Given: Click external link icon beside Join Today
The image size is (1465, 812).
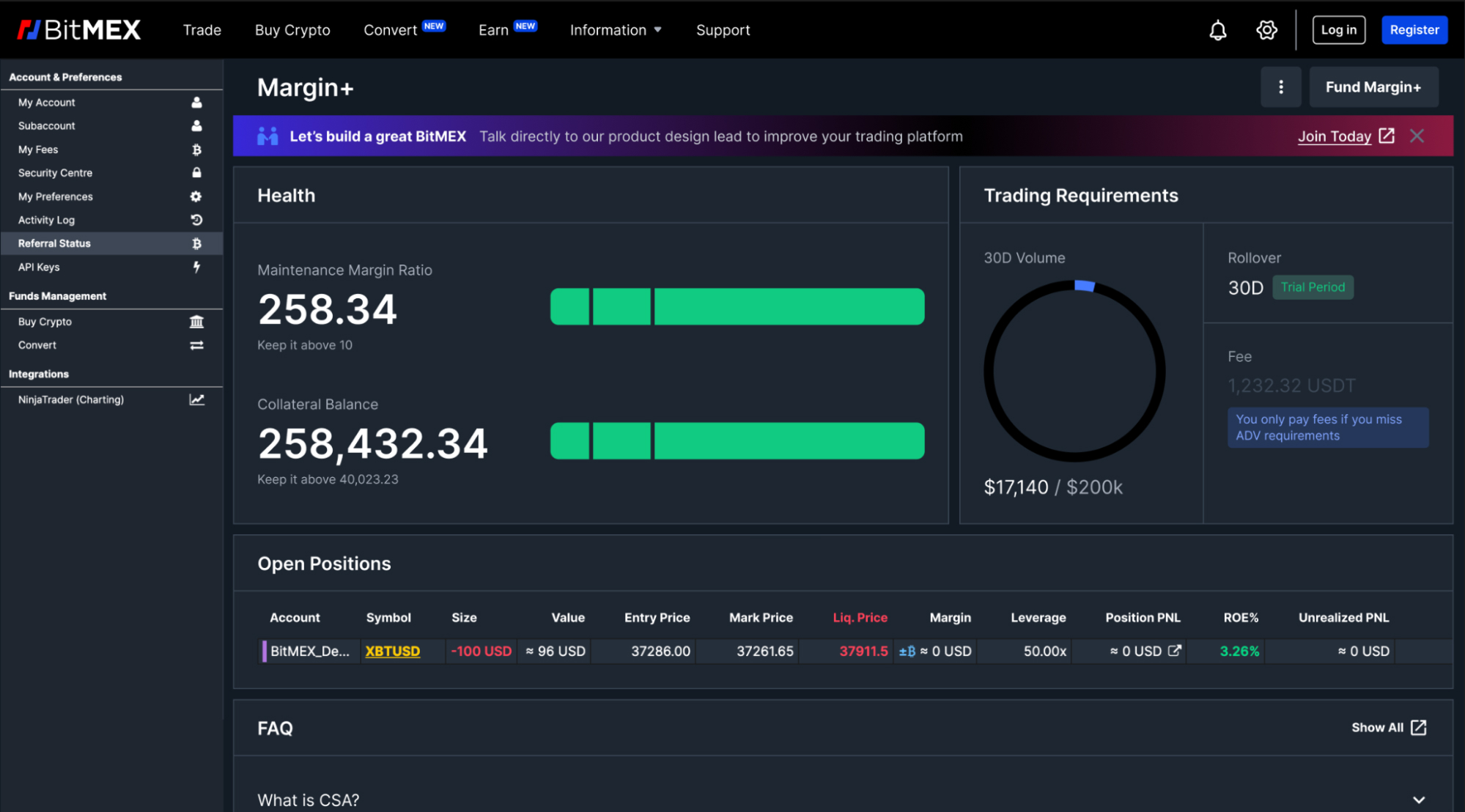Looking at the screenshot, I should pos(1386,136).
